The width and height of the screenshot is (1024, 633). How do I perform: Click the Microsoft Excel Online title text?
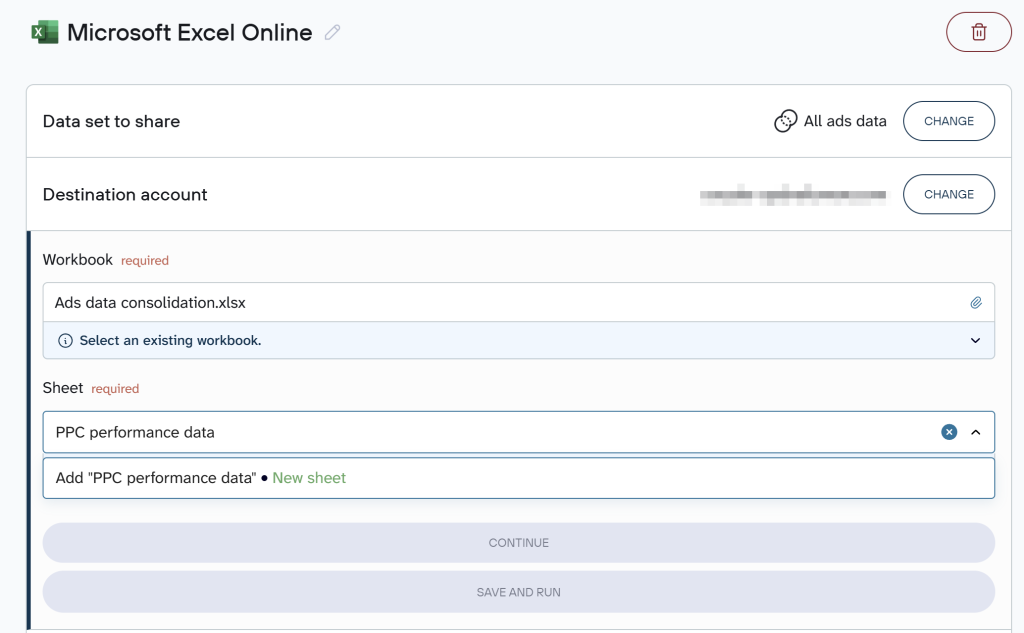(189, 32)
